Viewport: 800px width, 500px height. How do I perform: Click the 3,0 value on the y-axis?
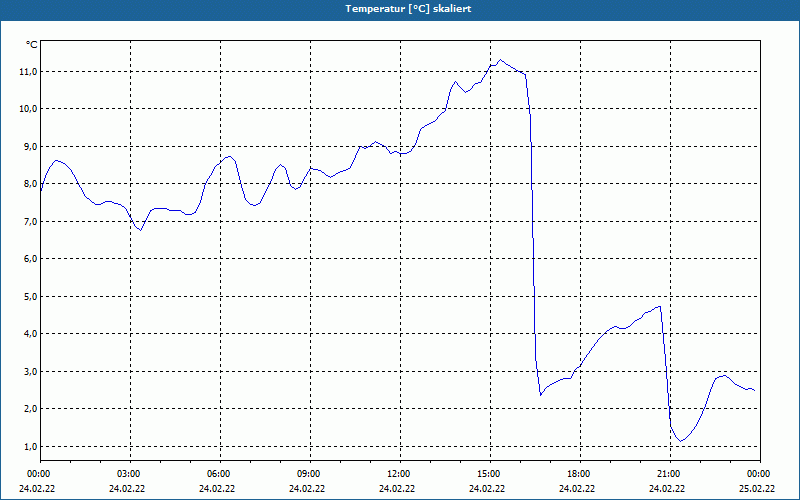(29, 372)
